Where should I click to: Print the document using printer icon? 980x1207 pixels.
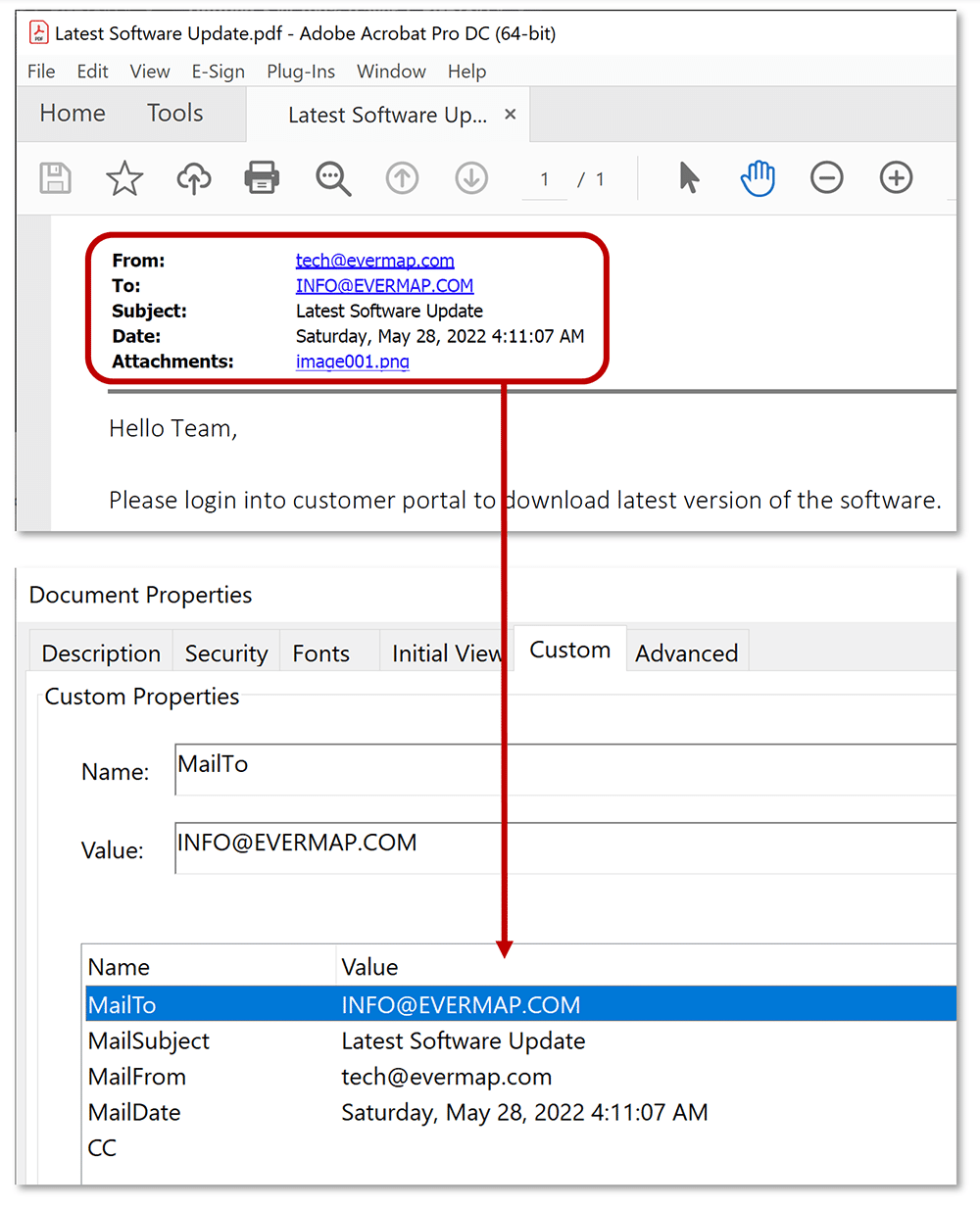point(262,178)
